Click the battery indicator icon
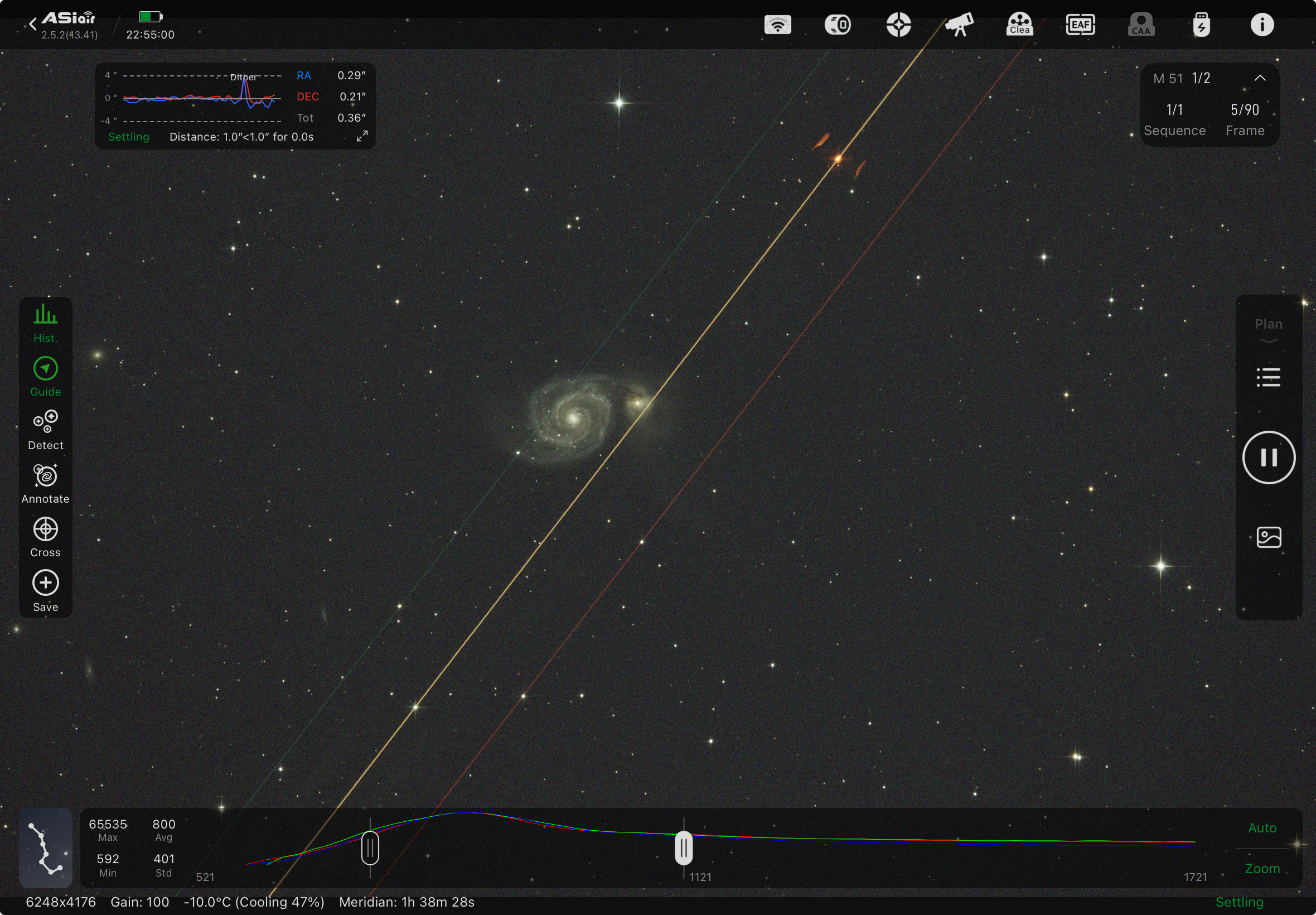 pos(151,16)
